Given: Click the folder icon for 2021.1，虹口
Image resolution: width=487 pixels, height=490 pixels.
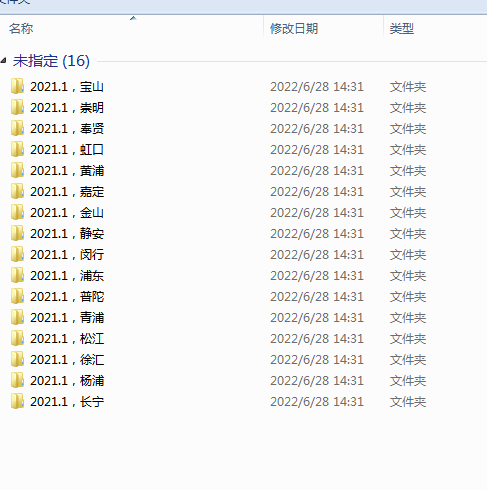Looking at the screenshot, I should click(x=17, y=149).
